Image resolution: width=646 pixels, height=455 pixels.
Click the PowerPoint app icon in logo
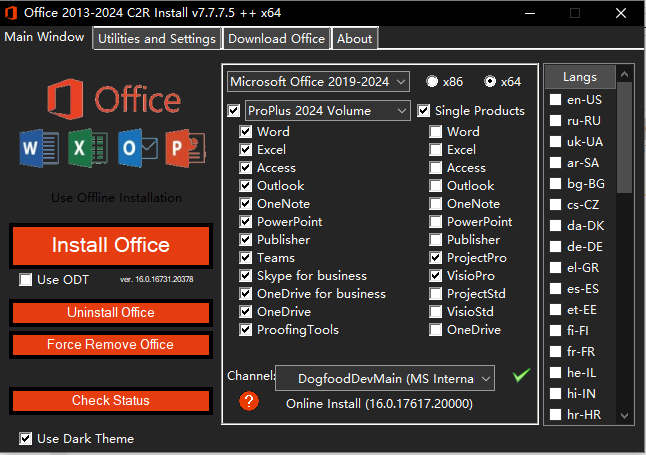point(185,148)
